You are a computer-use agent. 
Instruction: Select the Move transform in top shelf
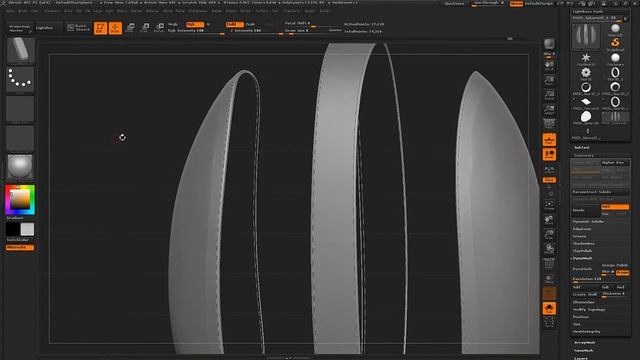click(130, 28)
